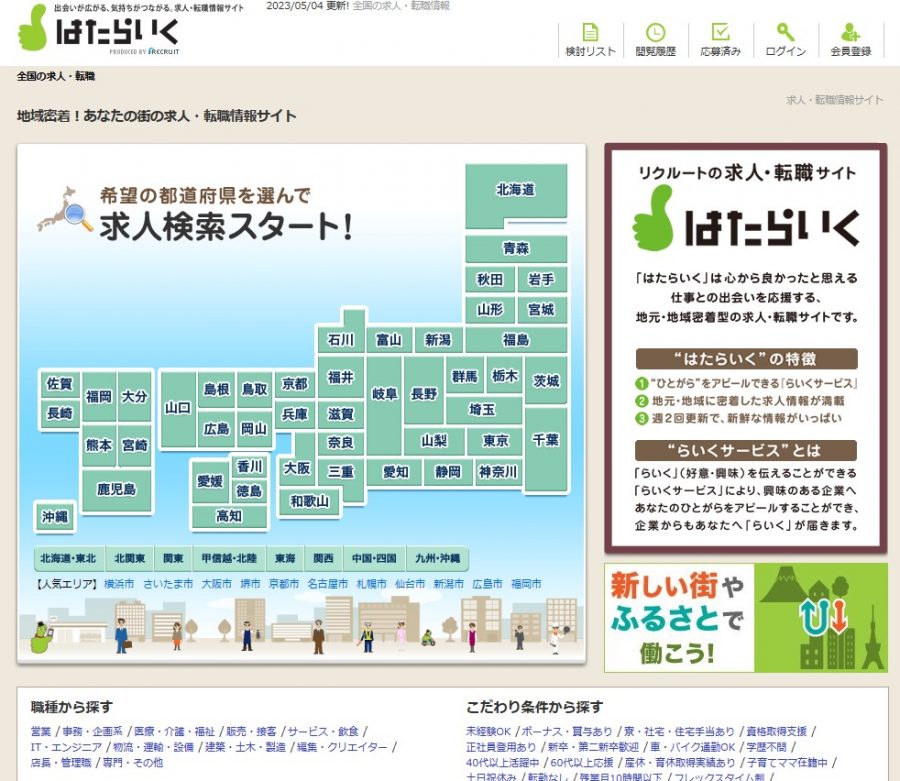Viewport: 900px width, 781px height.
Task: Select 北海道 on the map
Action: pos(516,190)
